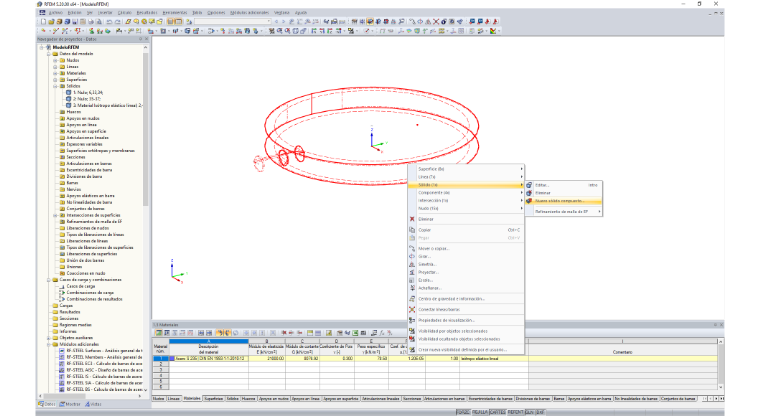Viewport: 760px width, 416px height.
Task: Click the Redo arrow toolbar icon
Action: click(x=117, y=21)
